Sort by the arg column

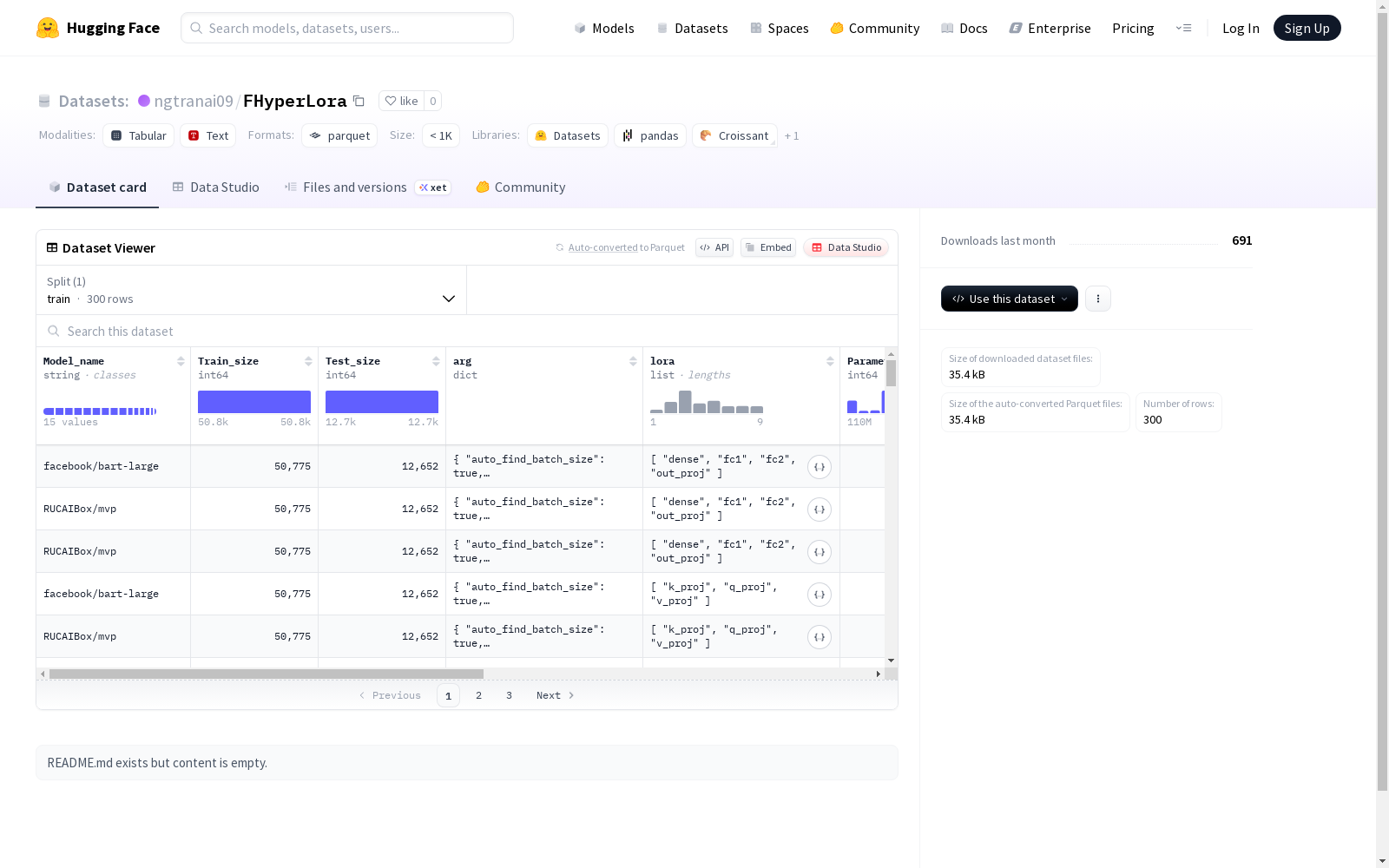click(633, 361)
